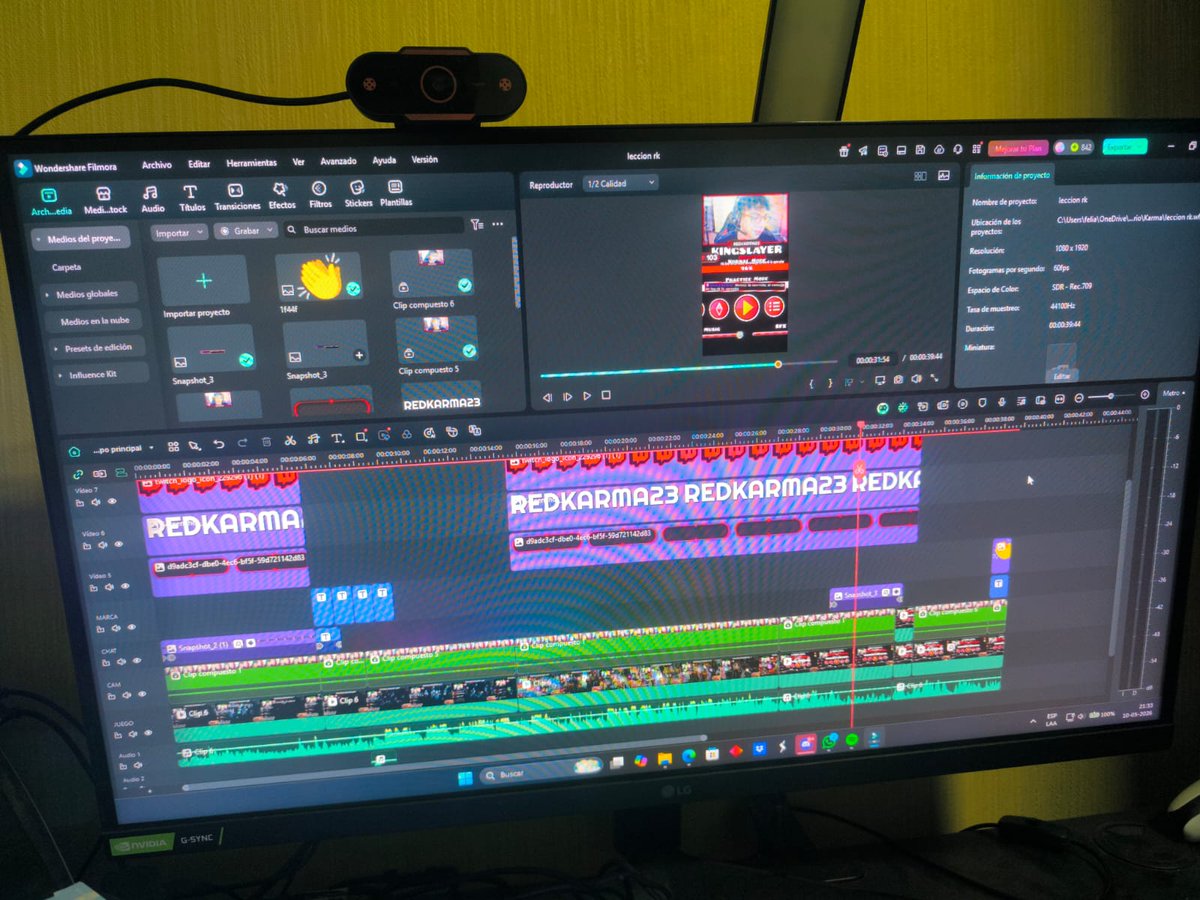Image resolution: width=1200 pixels, height=900 pixels.
Task: Click the gift box icon in title bar
Action: (844, 151)
